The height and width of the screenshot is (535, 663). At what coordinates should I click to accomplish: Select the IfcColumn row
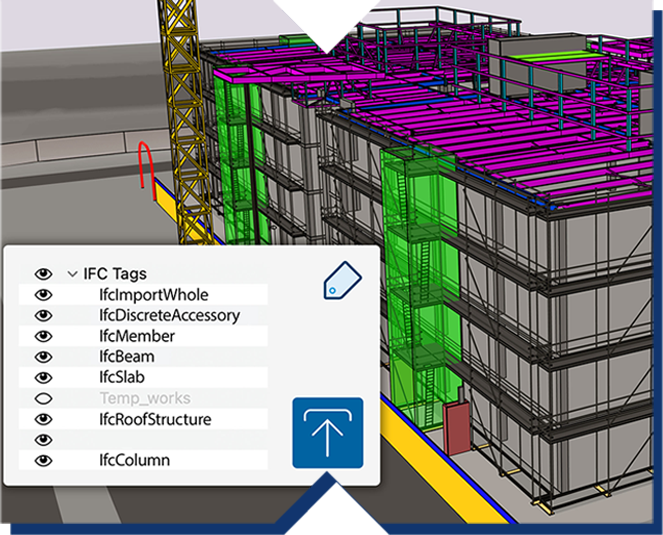143,461
